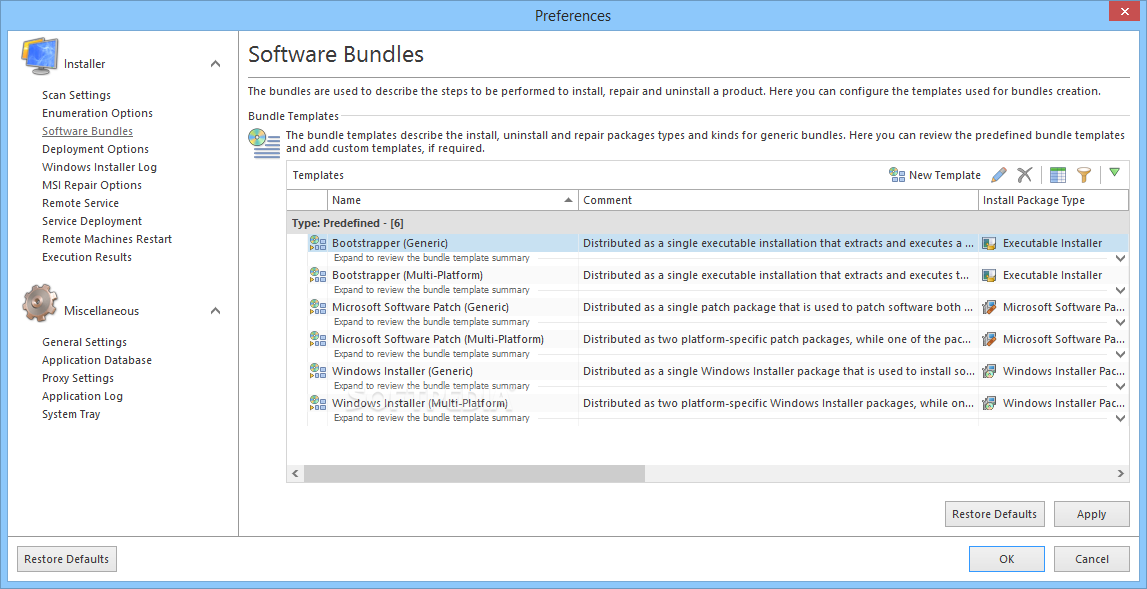Click the Cancel button

(x=1091, y=559)
